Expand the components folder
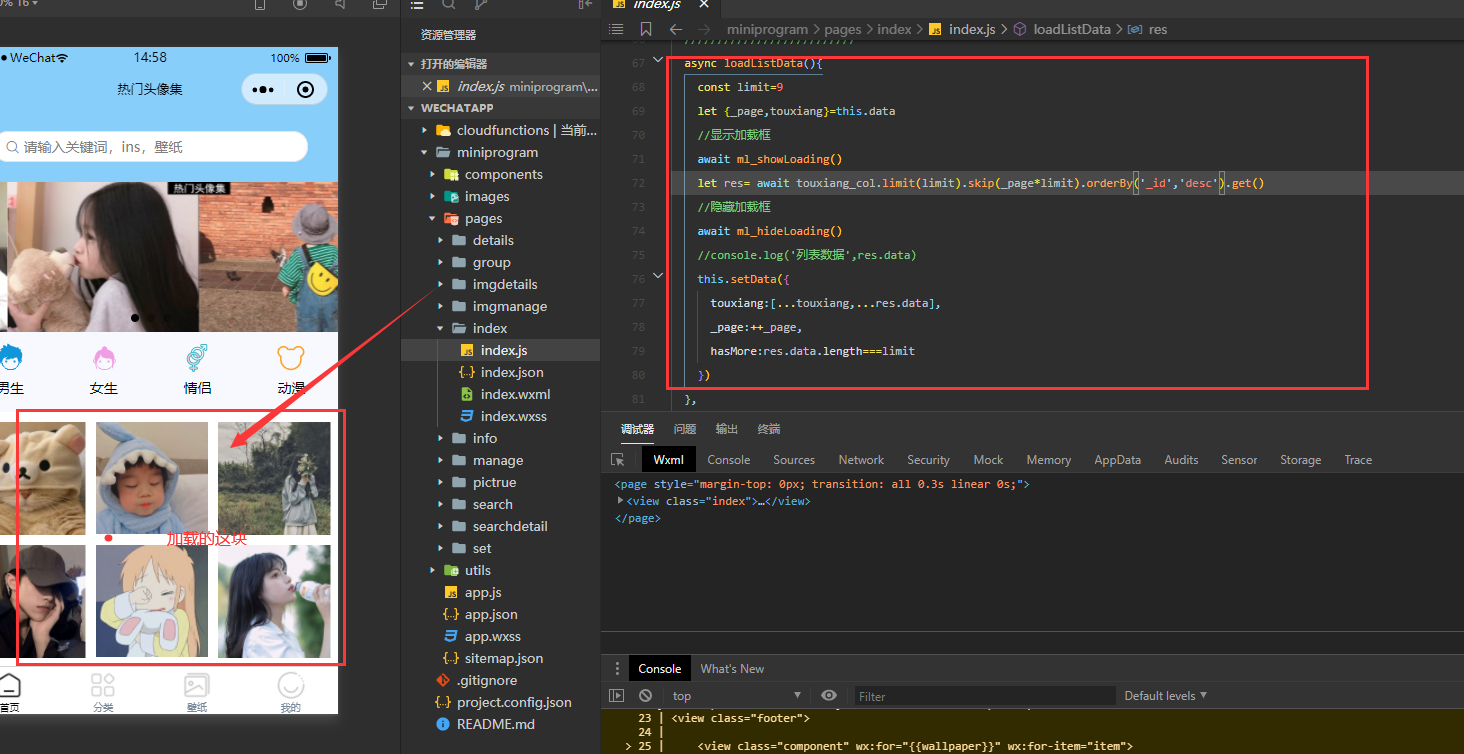The image size is (1464, 754). [433, 175]
